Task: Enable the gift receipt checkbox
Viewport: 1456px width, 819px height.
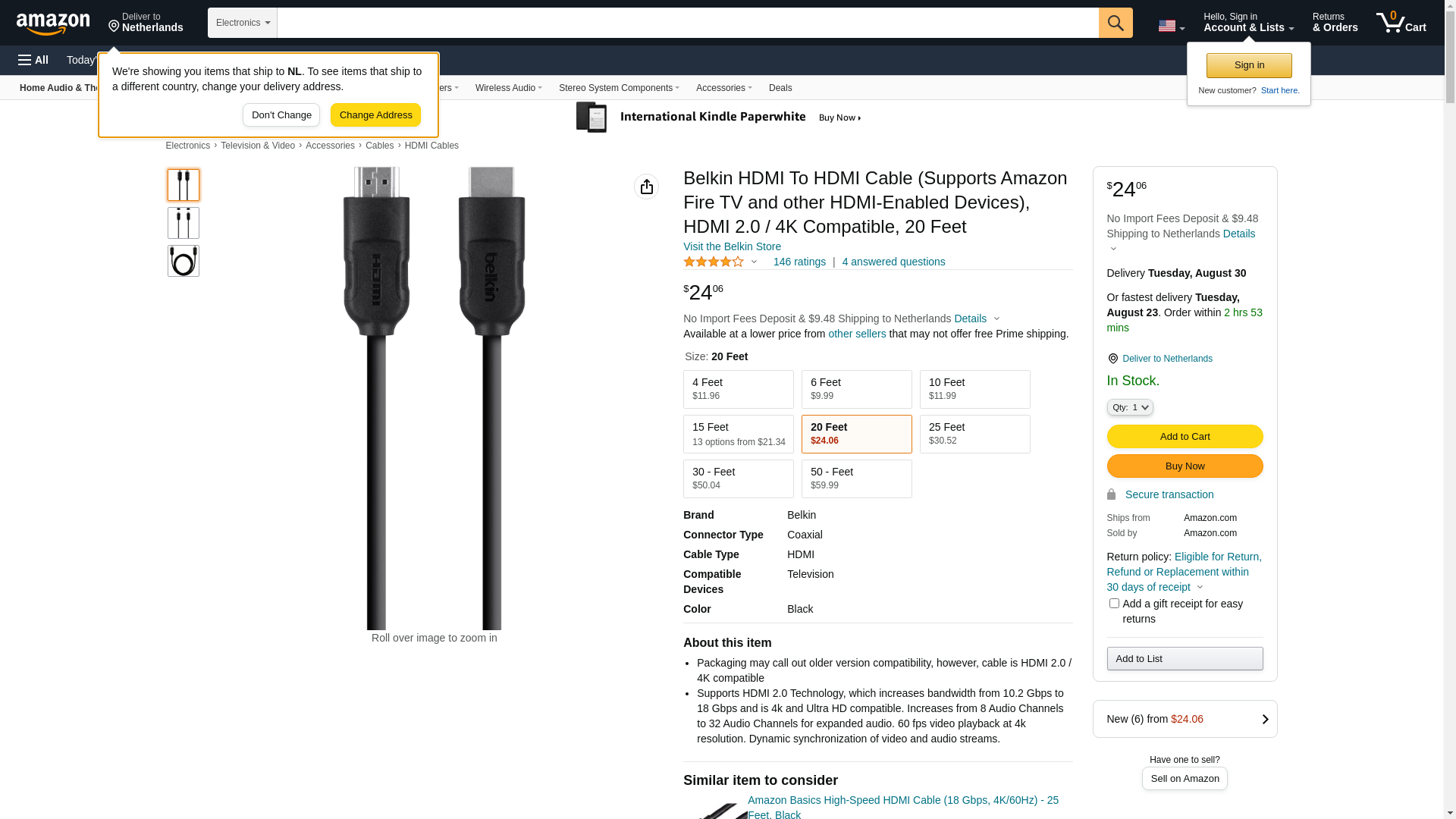Action: pos(1114,604)
